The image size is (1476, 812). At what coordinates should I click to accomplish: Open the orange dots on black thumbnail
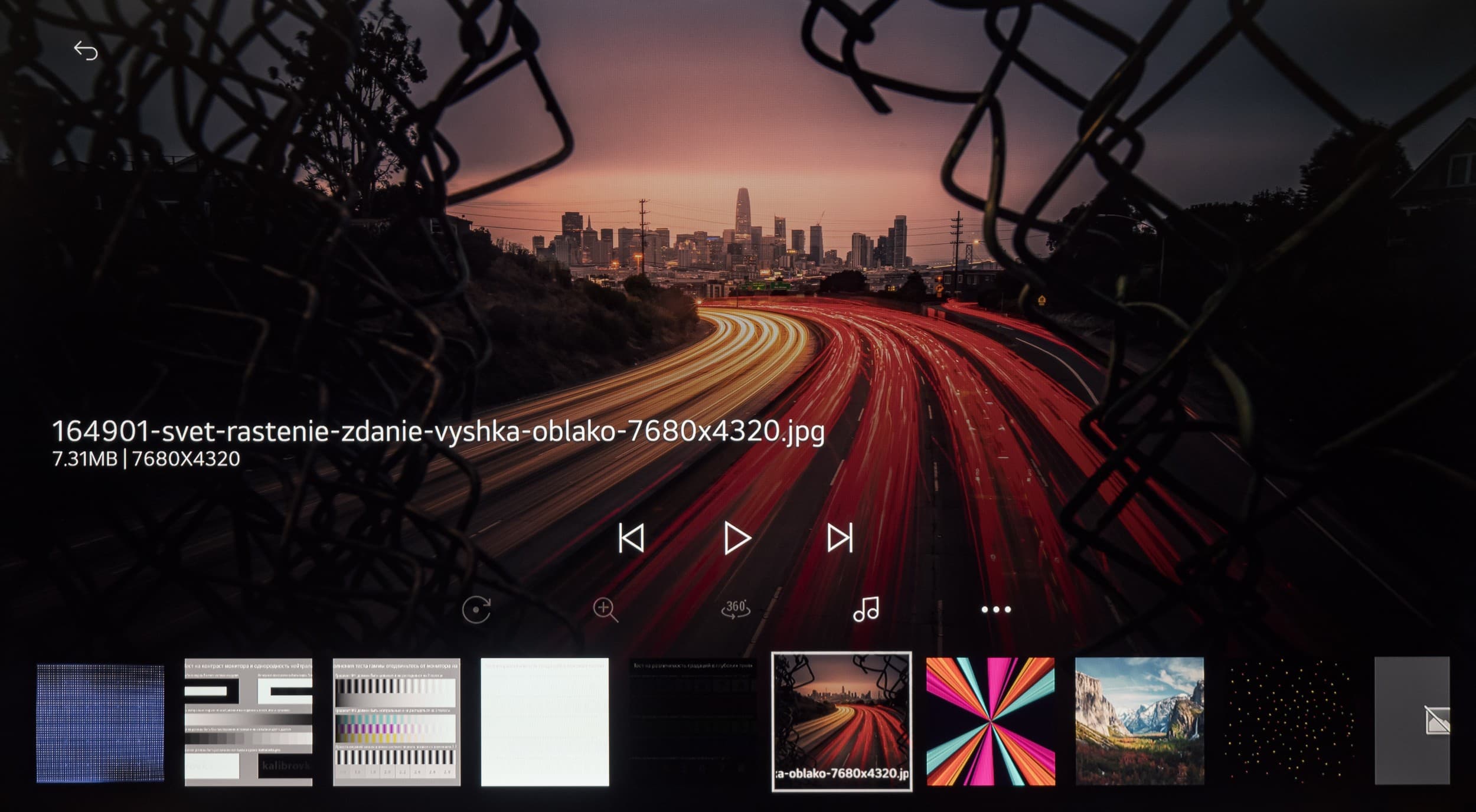1288,722
